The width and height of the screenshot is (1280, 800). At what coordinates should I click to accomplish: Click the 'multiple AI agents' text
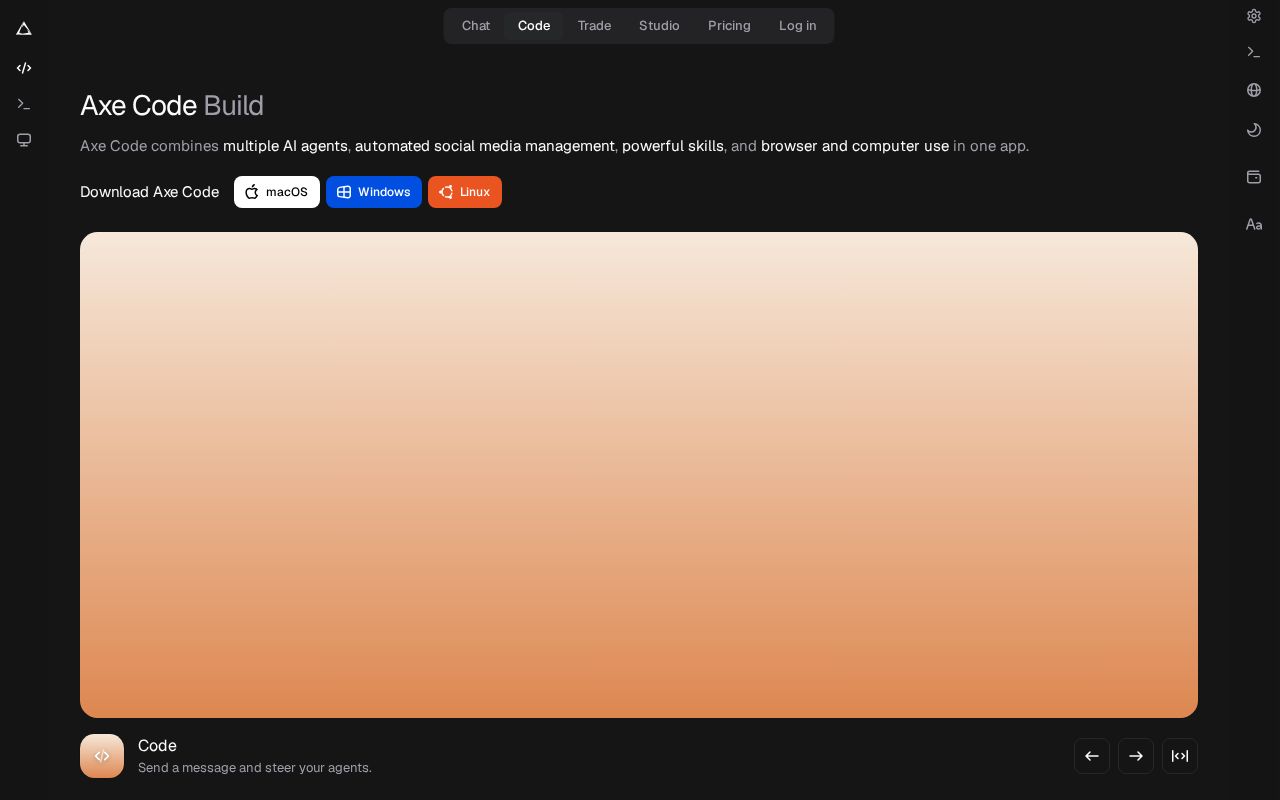coord(285,146)
